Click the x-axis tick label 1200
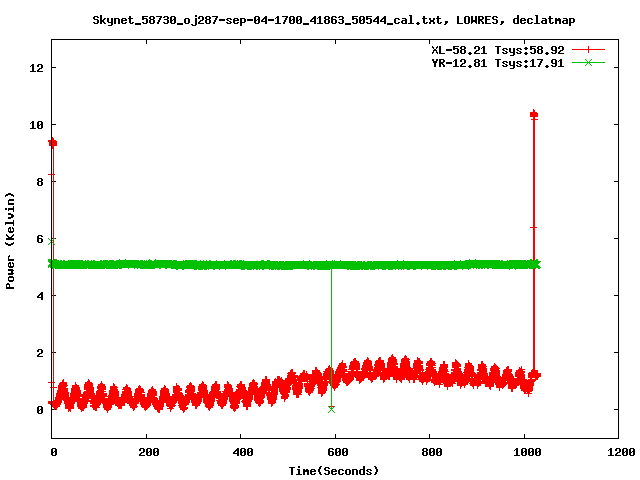Screen dimensions: 640x480 coord(621,452)
